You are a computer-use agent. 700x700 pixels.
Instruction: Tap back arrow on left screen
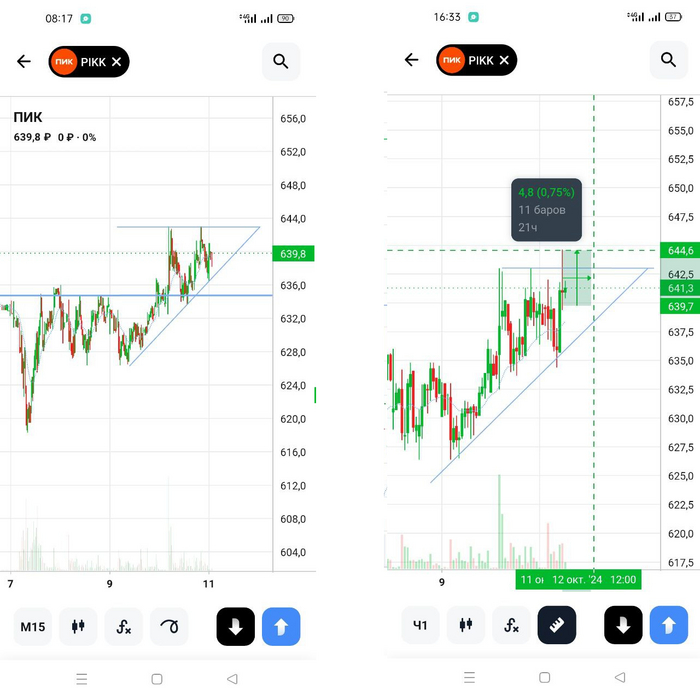tap(24, 61)
